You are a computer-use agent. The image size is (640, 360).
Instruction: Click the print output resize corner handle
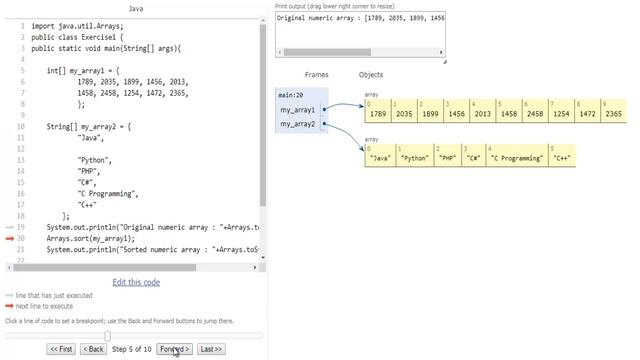(444, 62)
